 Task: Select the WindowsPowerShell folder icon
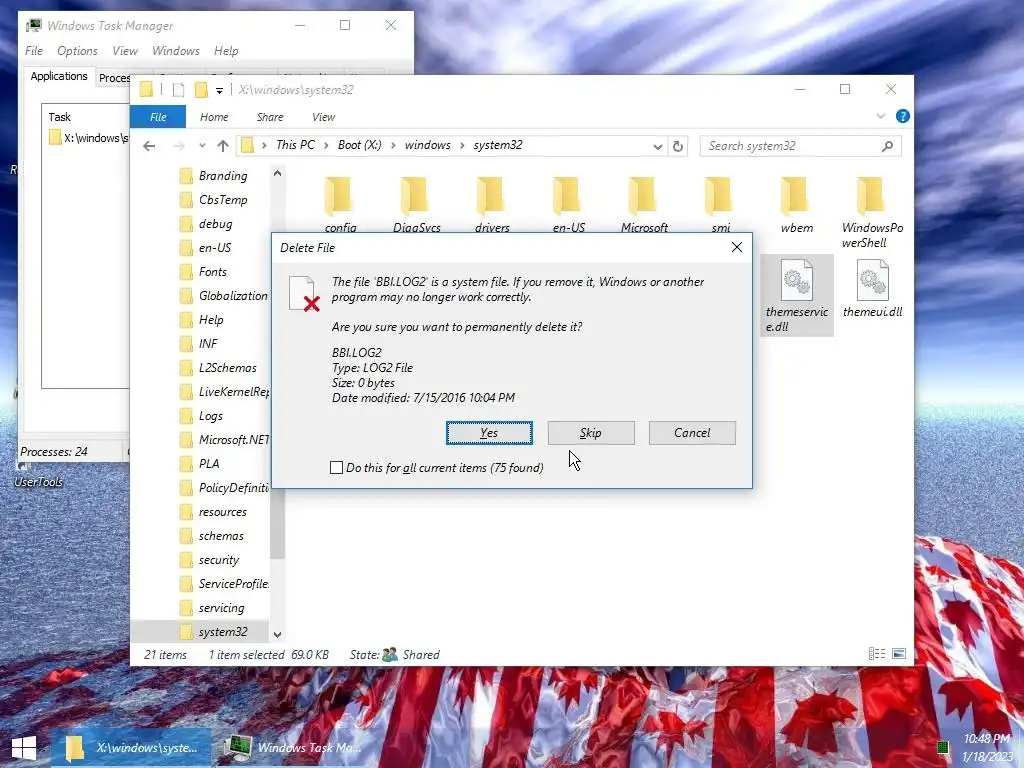(x=872, y=196)
